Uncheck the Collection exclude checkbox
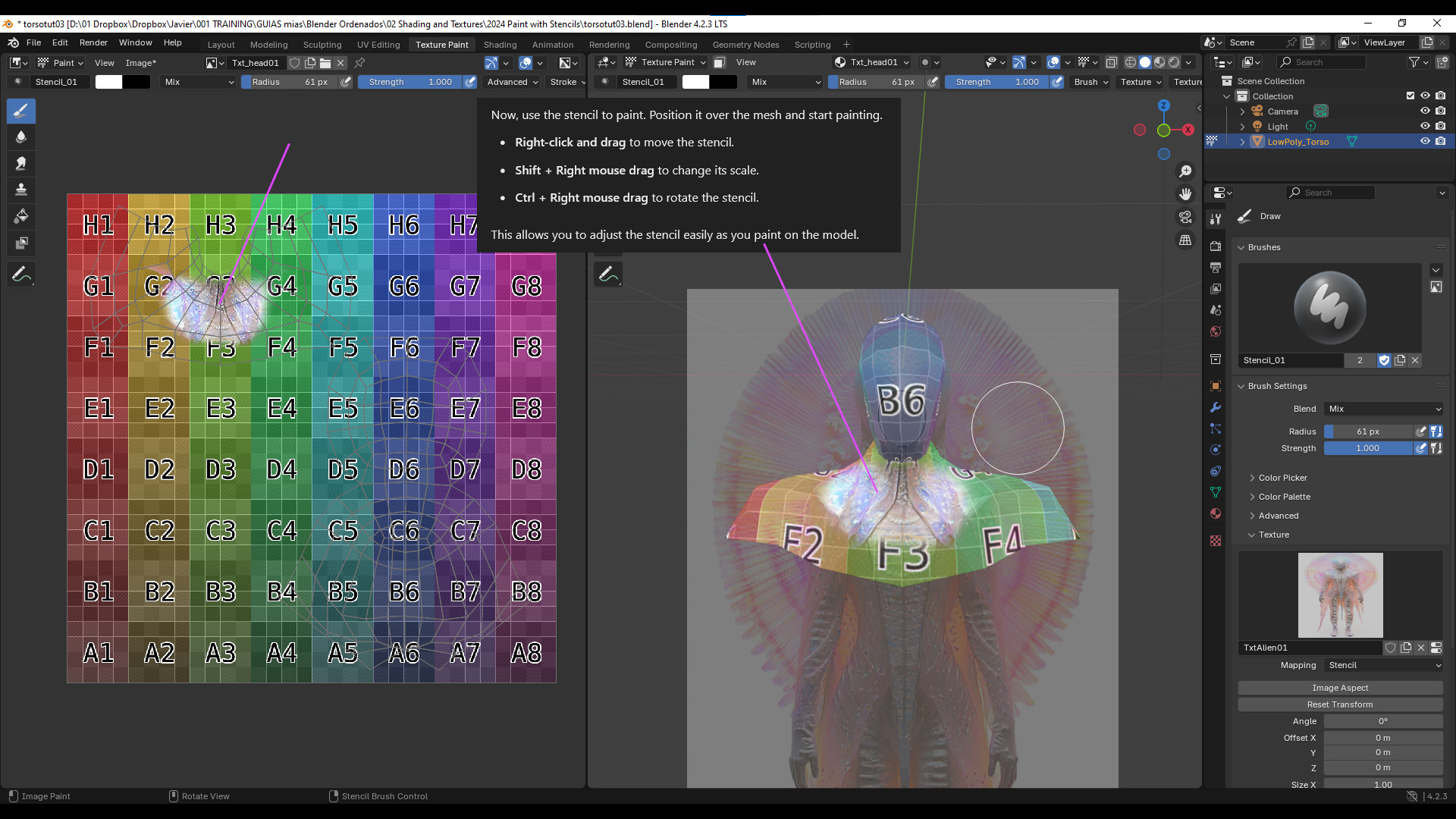This screenshot has height=819, width=1456. [1410, 96]
